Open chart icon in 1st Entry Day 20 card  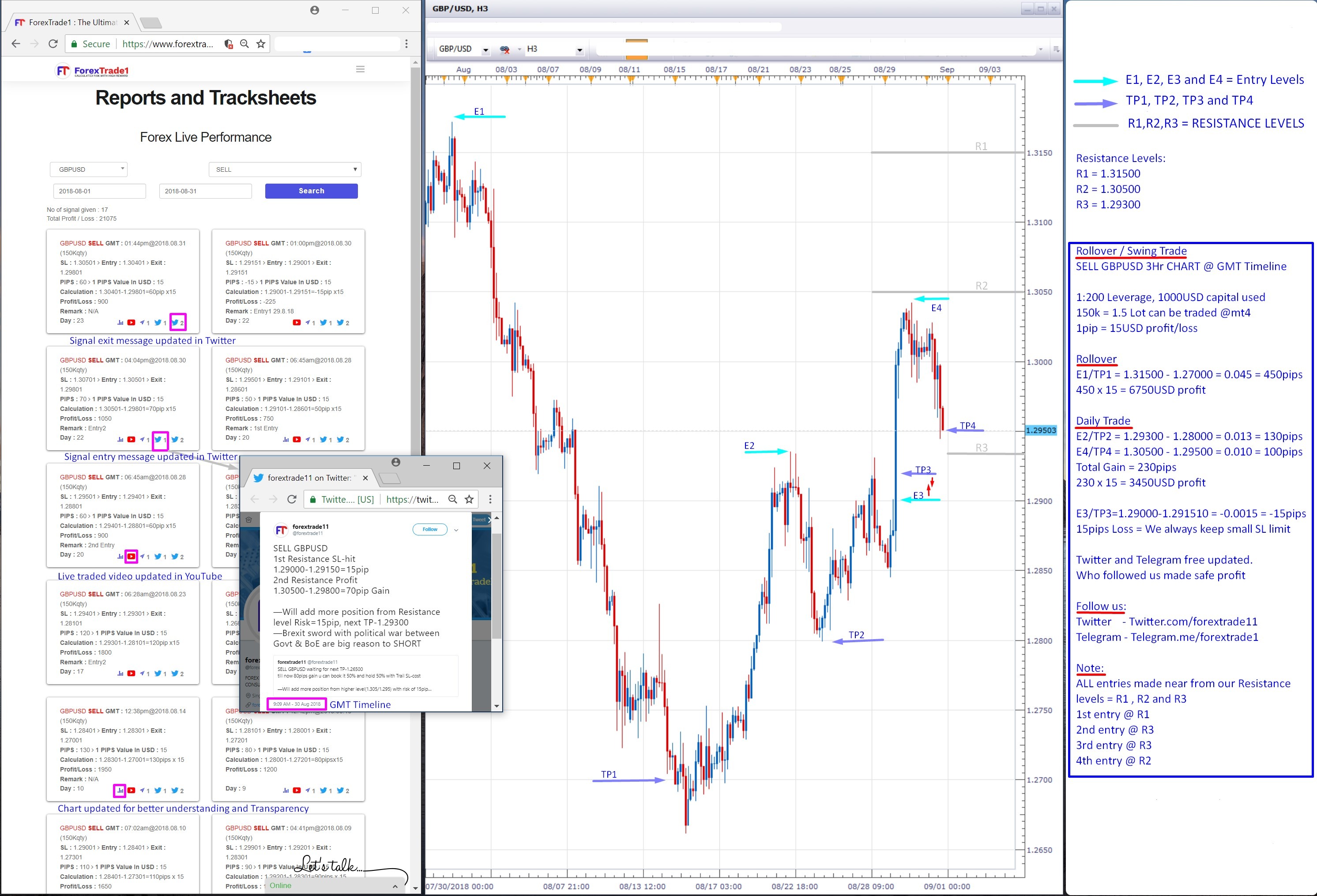286,439
